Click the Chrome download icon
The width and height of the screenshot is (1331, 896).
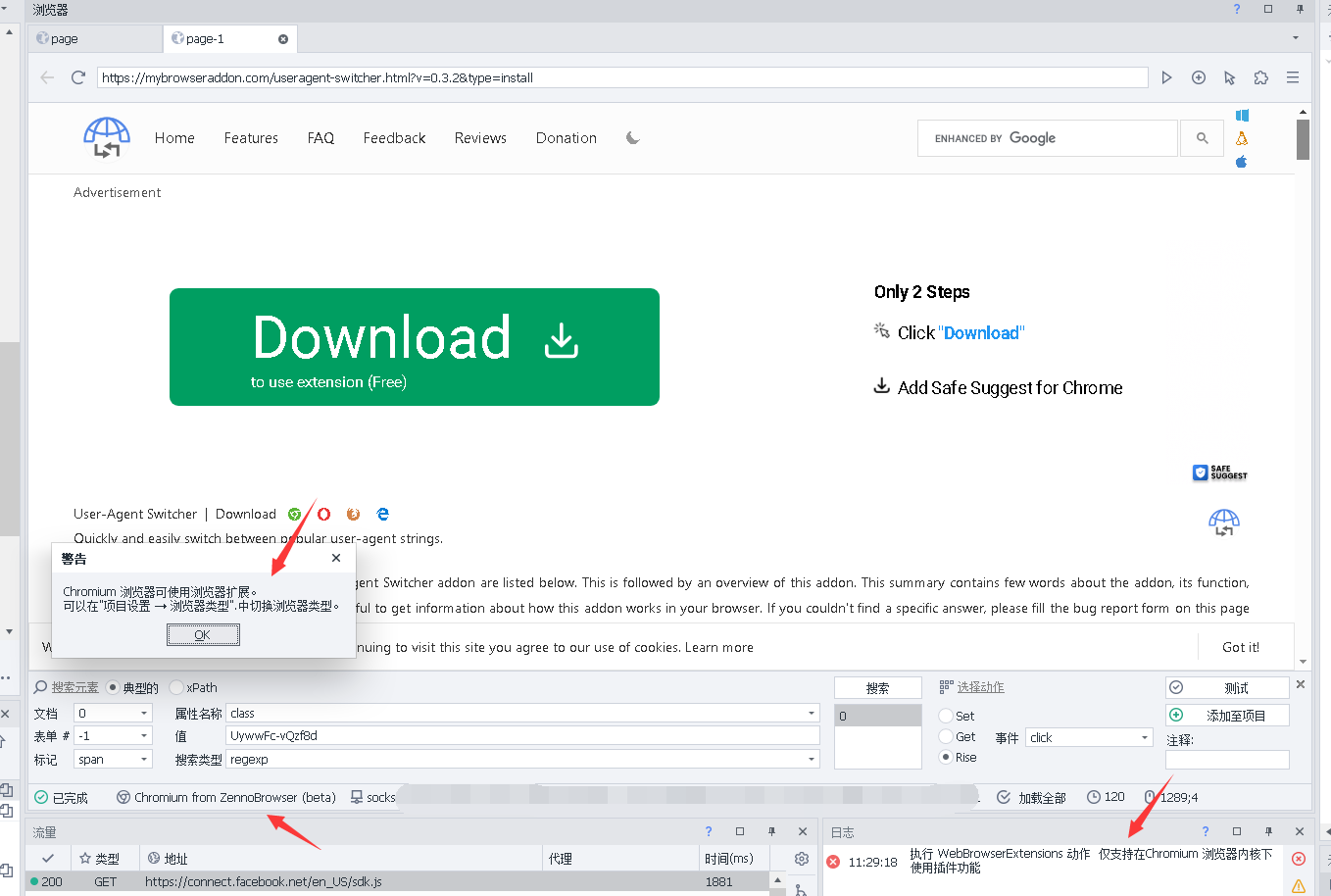click(x=294, y=514)
